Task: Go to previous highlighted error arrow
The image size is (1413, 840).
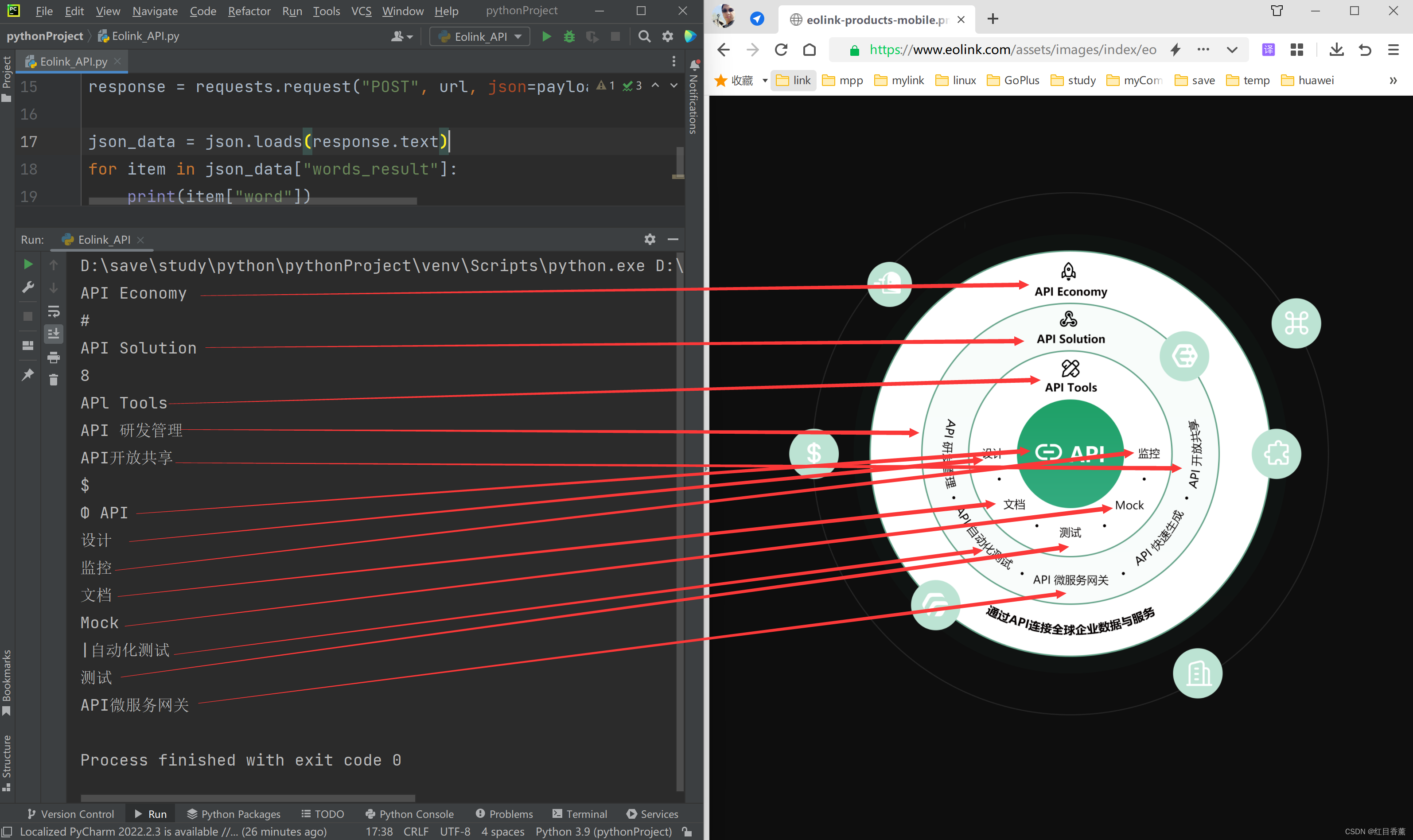Action: [x=656, y=86]
